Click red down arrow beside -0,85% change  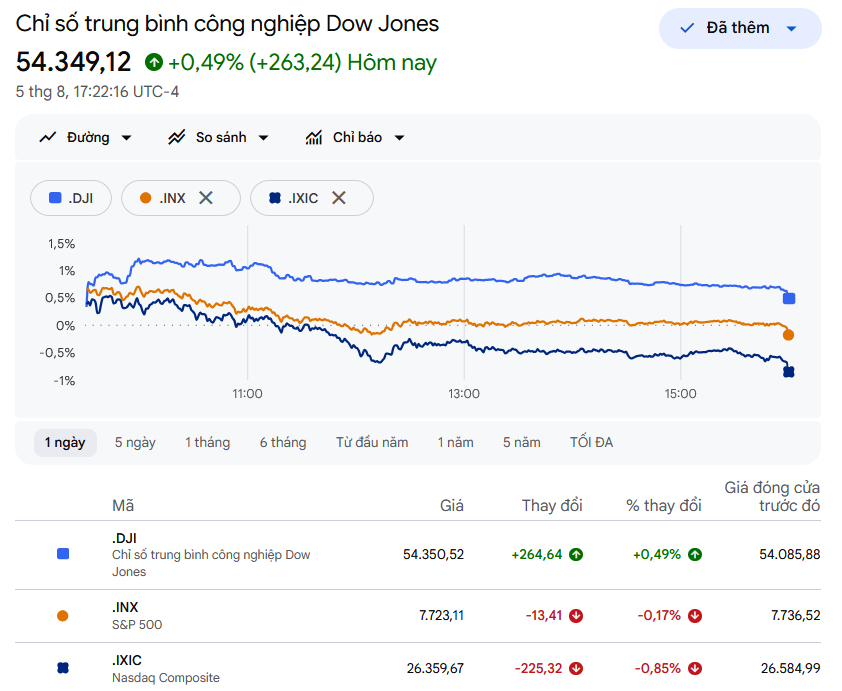coord(695,668)
